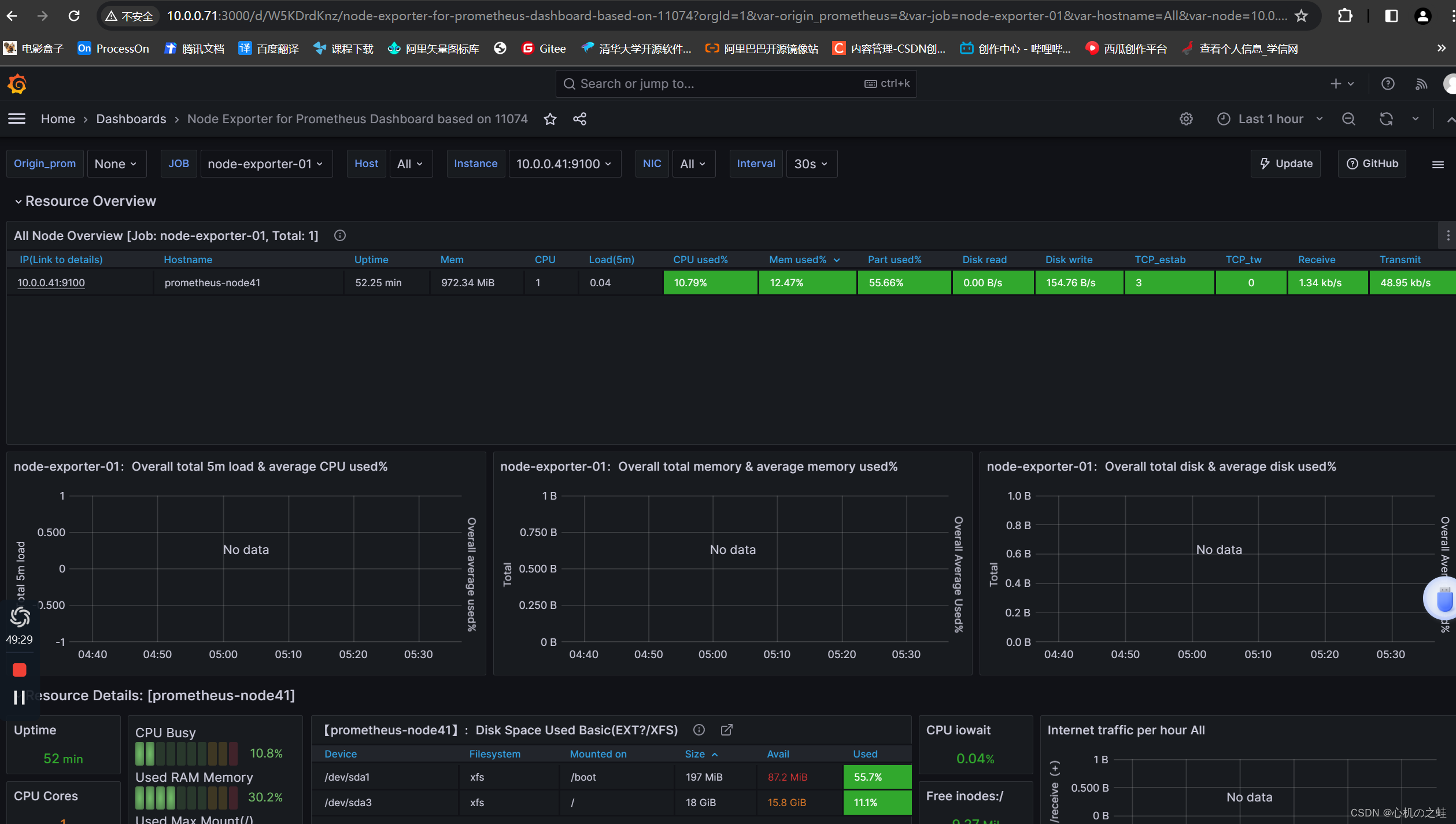
Task: Click the zoom out time range icon
Action: [x=1348, y=119]
